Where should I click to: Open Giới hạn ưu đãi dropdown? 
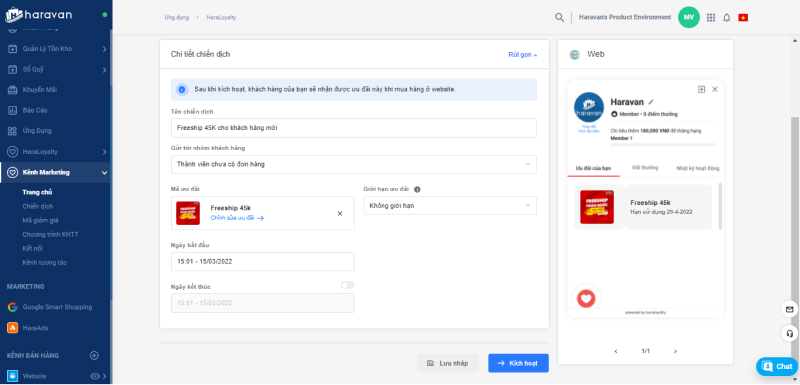pyautogui.click(x=450, y=206)
